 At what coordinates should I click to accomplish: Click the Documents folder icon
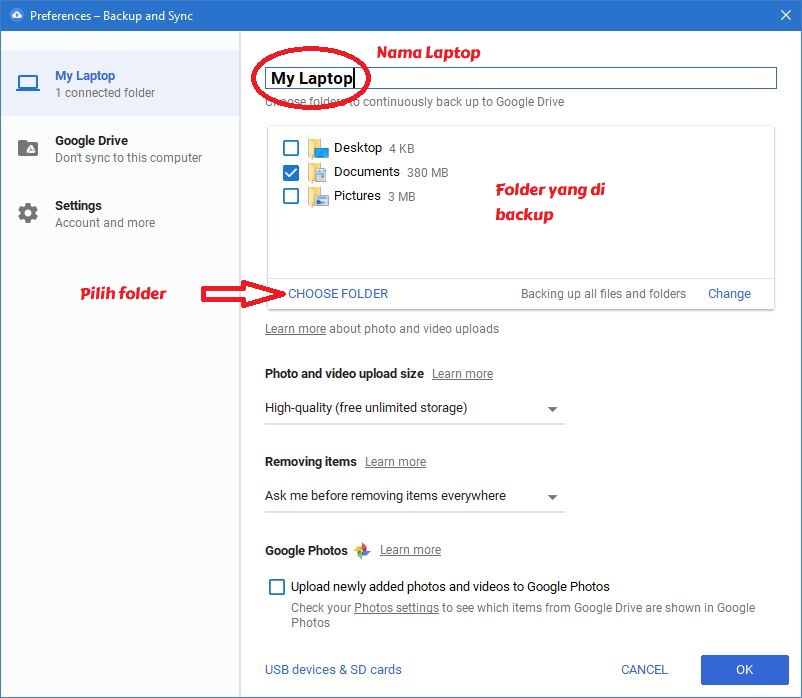point(318,173)
